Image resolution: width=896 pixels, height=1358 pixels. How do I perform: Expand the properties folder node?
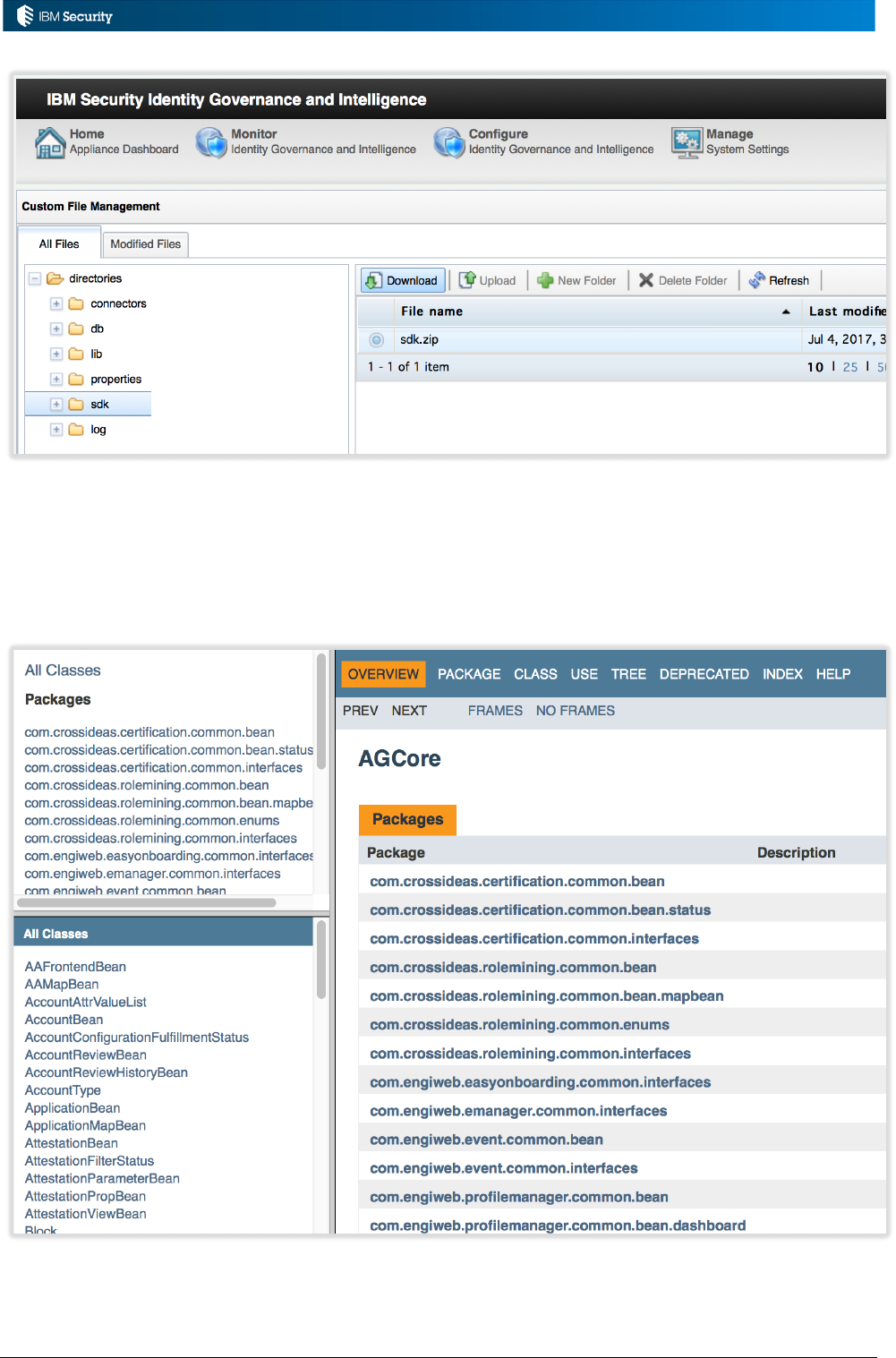tap(55, 379)
